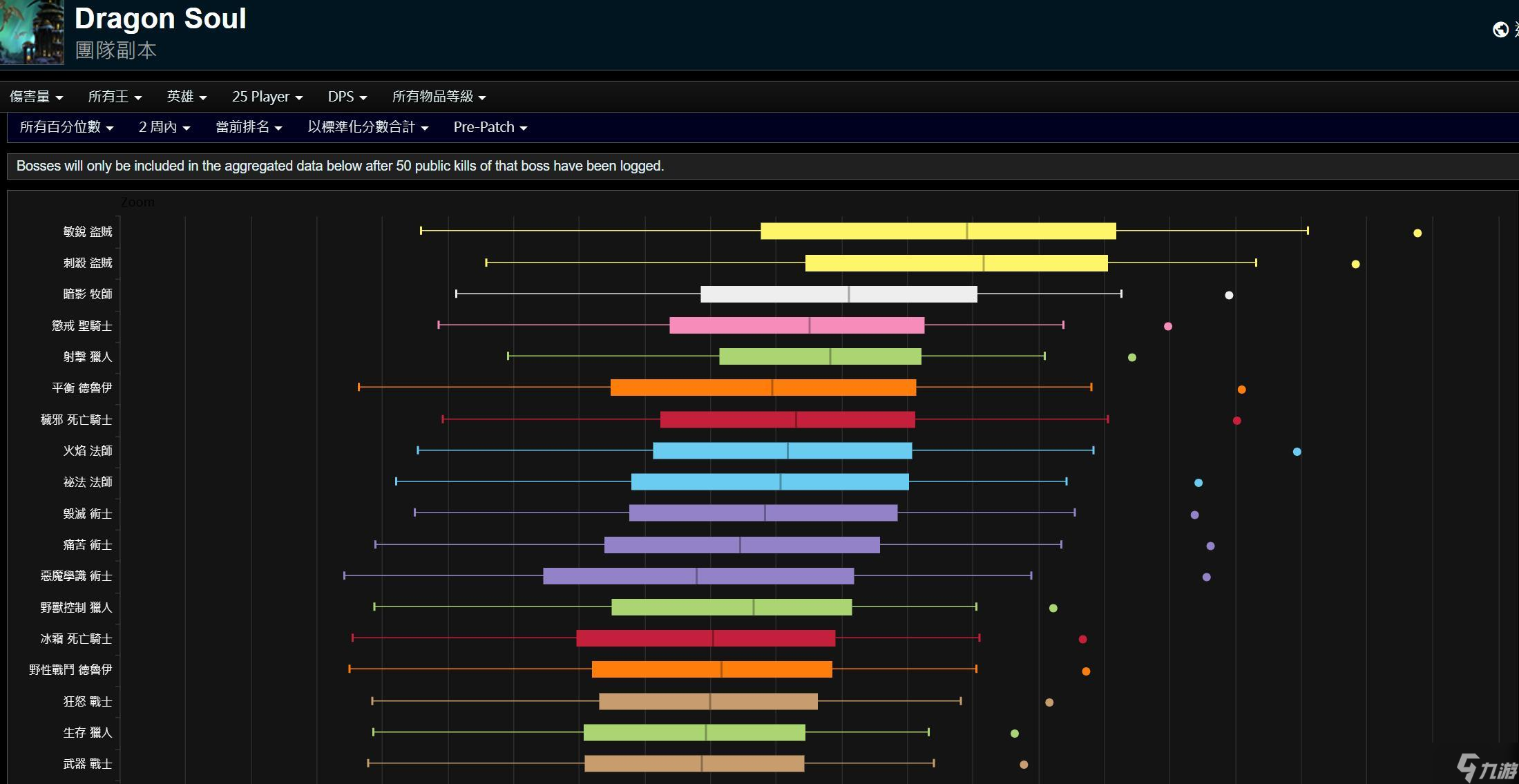Open the 以標準化分數合計 aggregation dropdown
The width and height of the screenshot is (1519, 784).
pyautogui.click(x=367, y=127)
